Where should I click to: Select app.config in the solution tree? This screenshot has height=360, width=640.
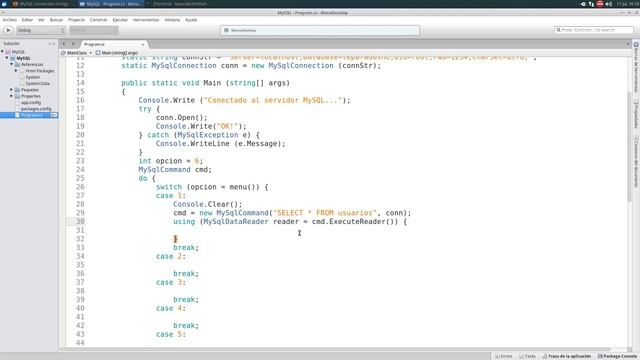coord(31,102)
